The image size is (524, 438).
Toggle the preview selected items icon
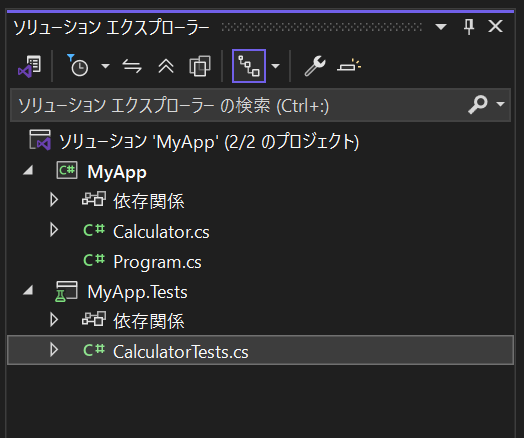coord(349,65)
